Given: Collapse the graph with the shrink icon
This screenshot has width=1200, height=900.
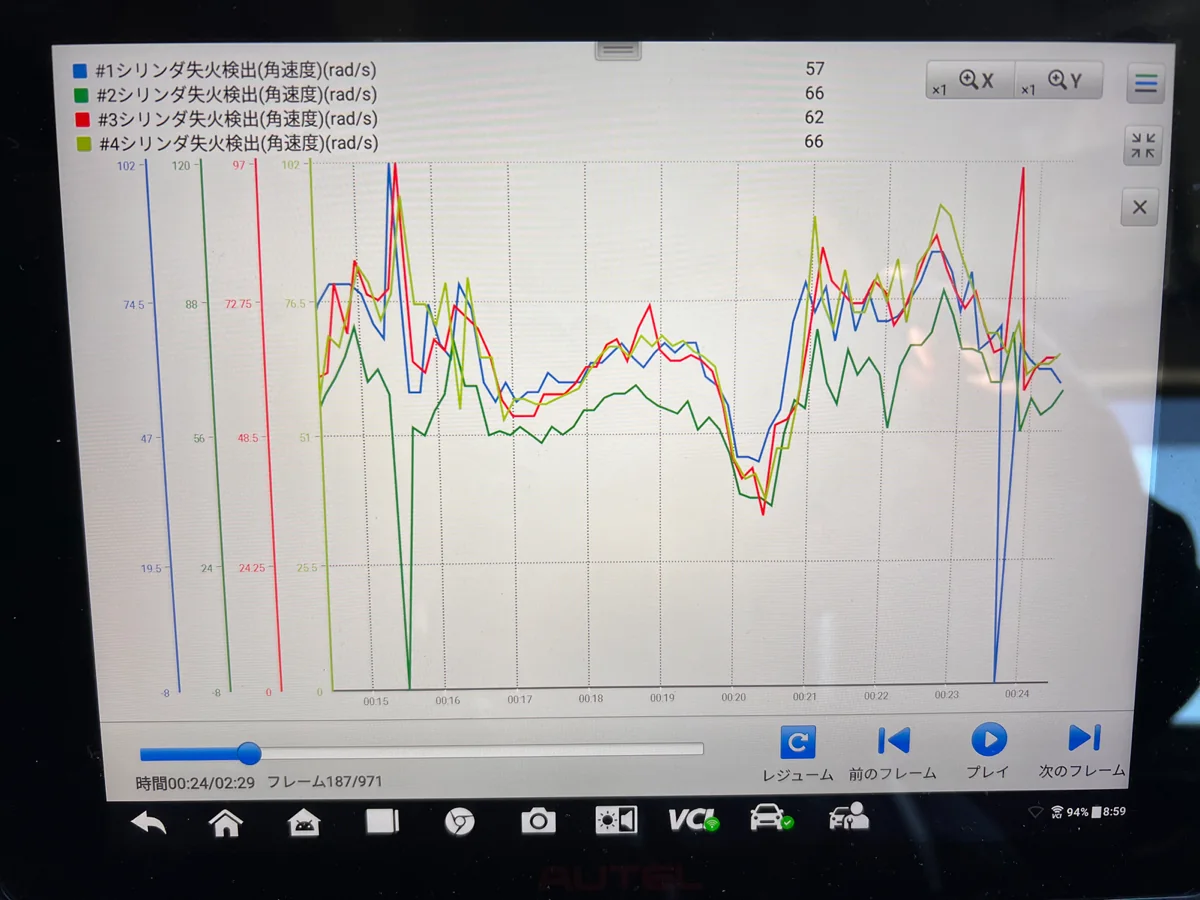Looking at the screenshot, I should [1142, 146].
